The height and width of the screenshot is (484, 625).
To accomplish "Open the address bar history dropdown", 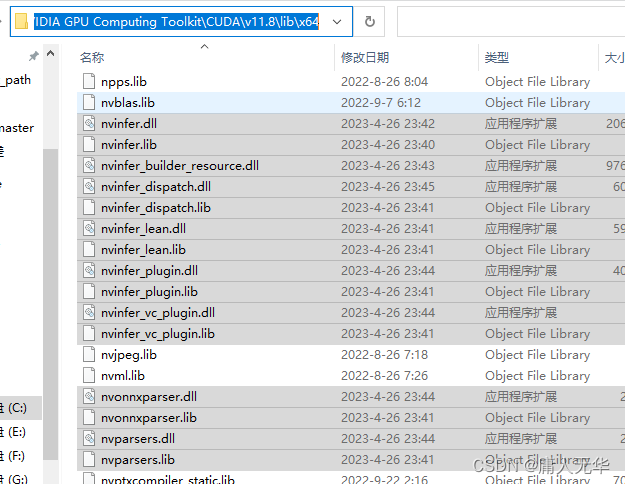I will (337, 22).
